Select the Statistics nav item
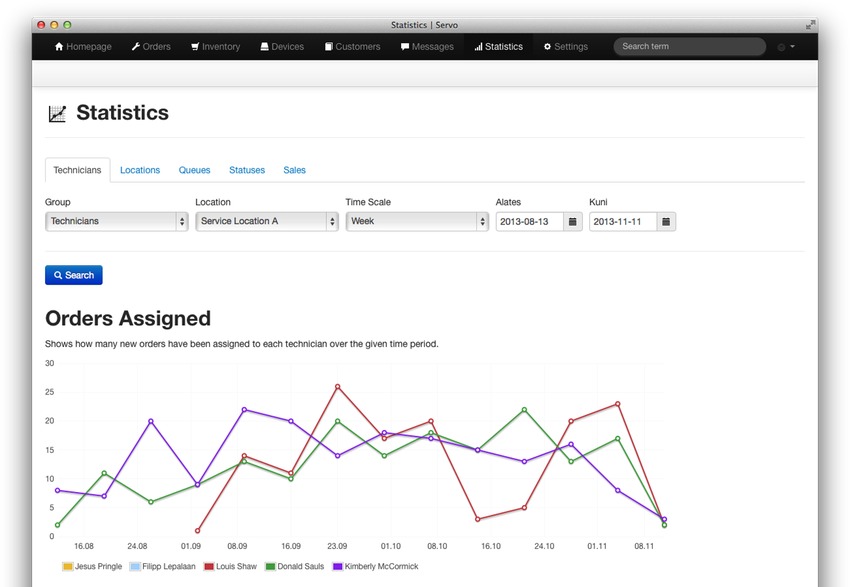 point(498,47)
